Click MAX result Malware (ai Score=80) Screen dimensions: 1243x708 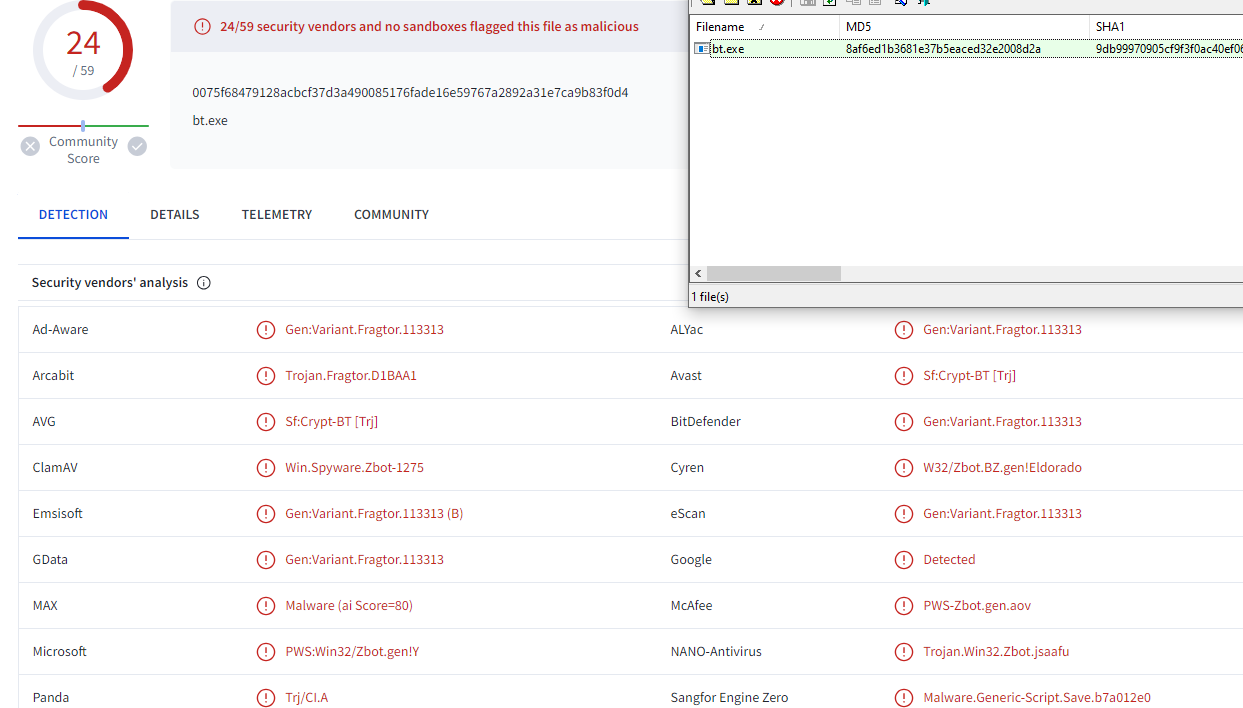349,606
